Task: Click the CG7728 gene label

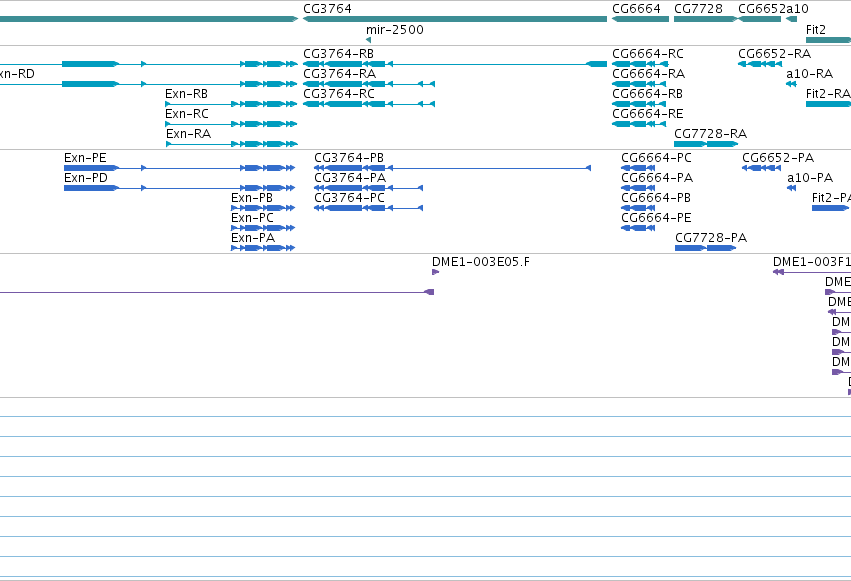Action: point(698,9)
